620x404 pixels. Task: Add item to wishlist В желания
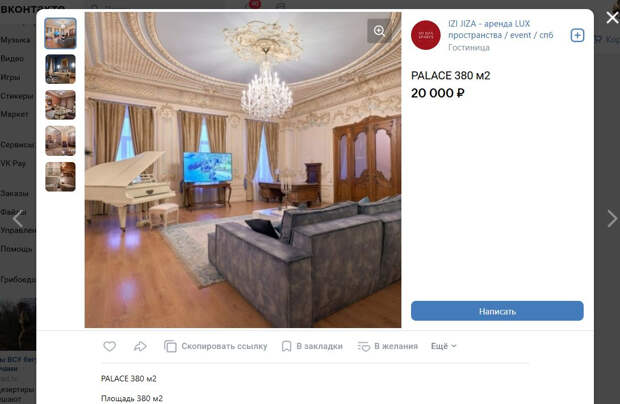(388, 346)
